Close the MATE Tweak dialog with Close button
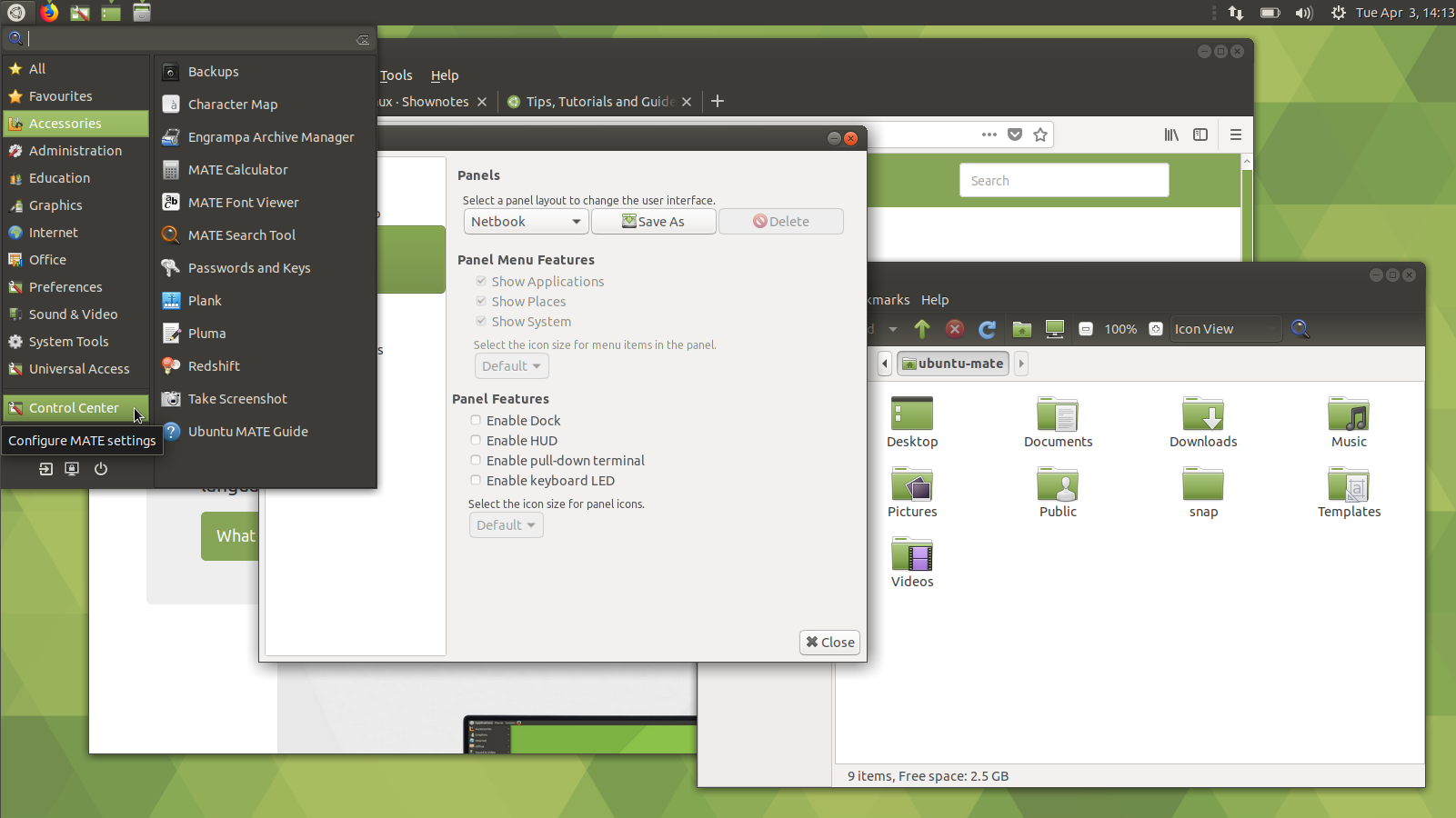Viewport: 1456px width, 818px height. pyautogui.click(x=830, y=643)
